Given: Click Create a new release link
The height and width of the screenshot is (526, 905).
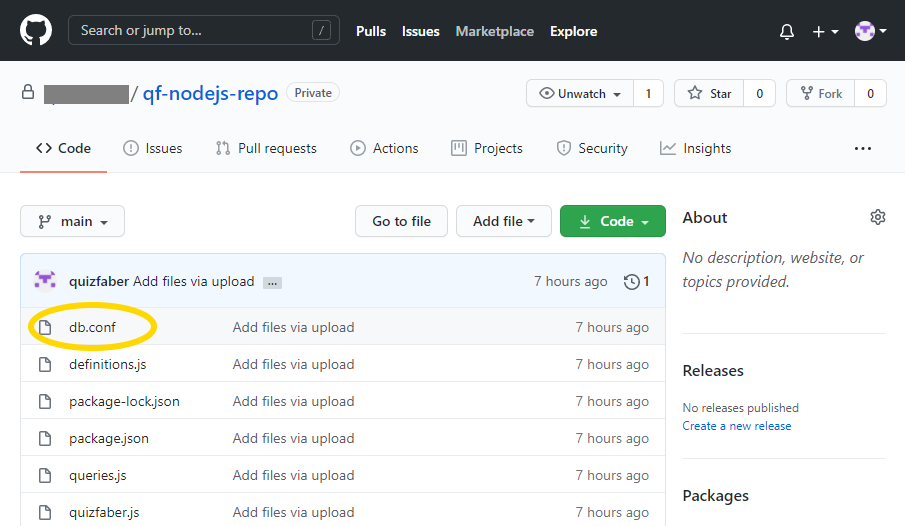Looking at the screenshot, I should pyautogui.click(x=736, y=425).
